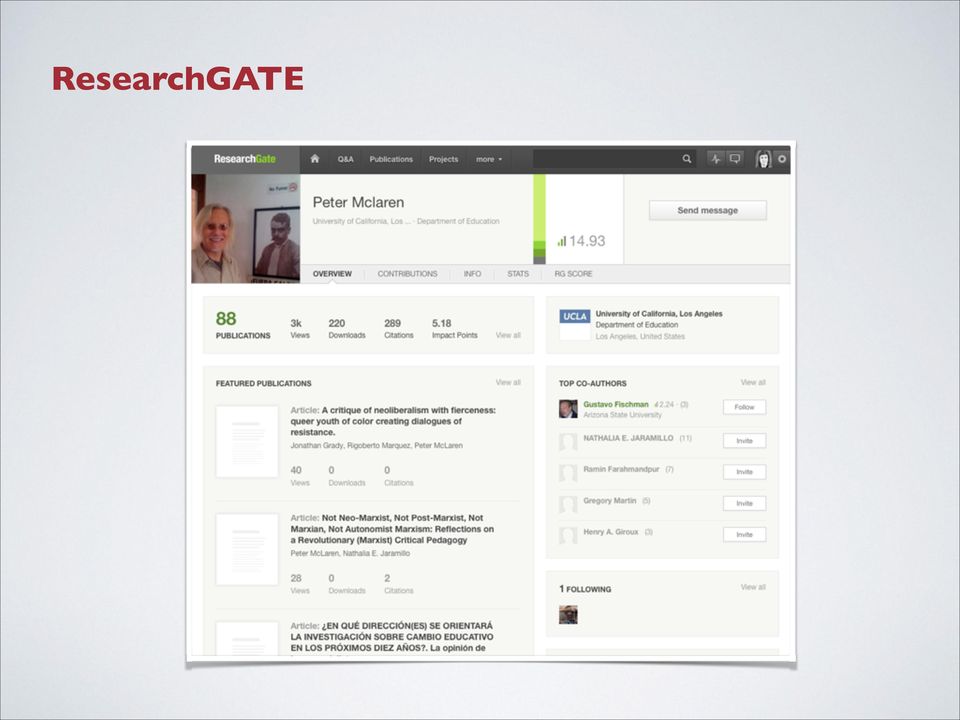Open Gustavo Fischman's avatar
This screenshot has height=720, width=960.
[x=568, y=409]
